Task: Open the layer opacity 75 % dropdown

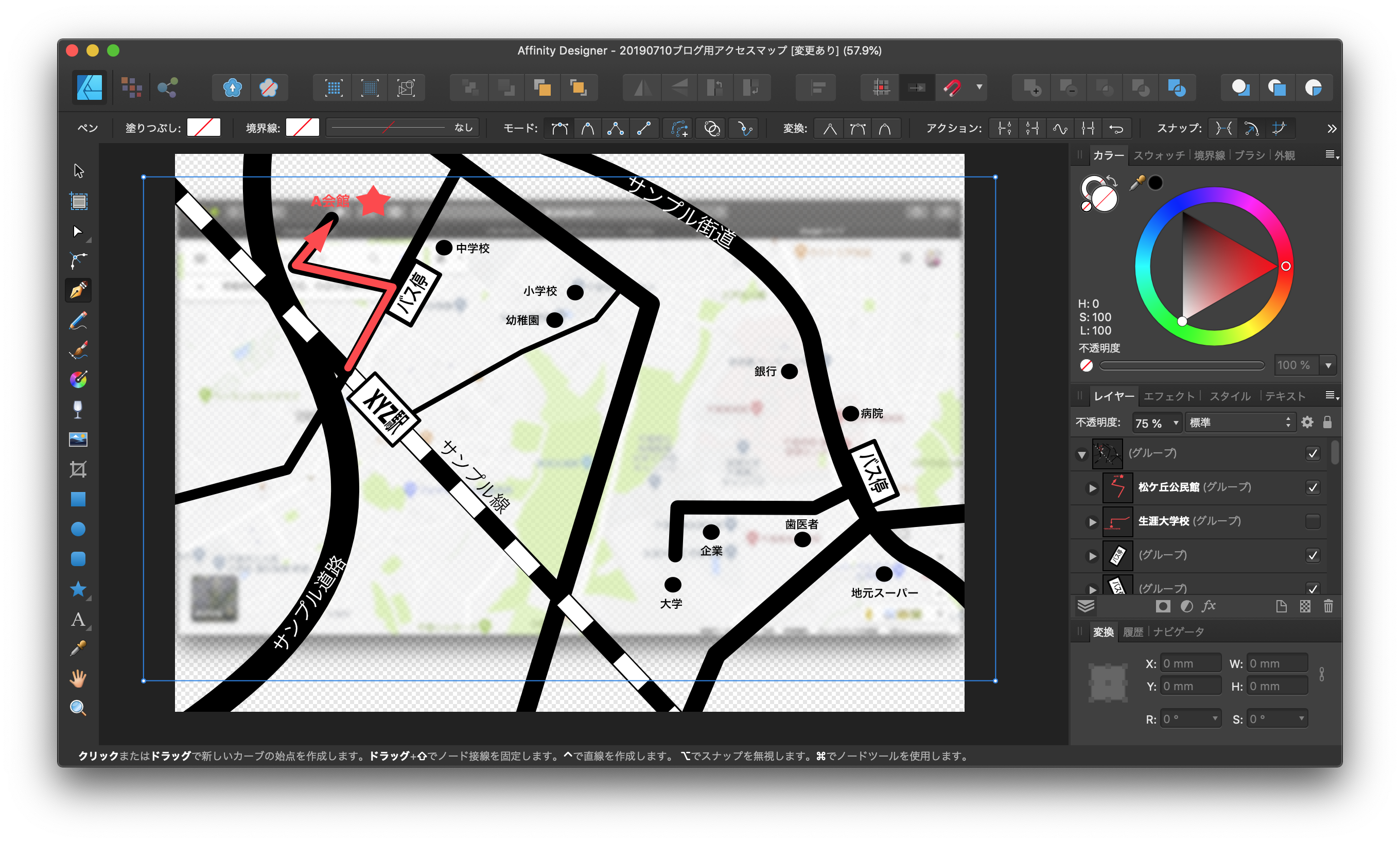Action: click(1175, 423)
